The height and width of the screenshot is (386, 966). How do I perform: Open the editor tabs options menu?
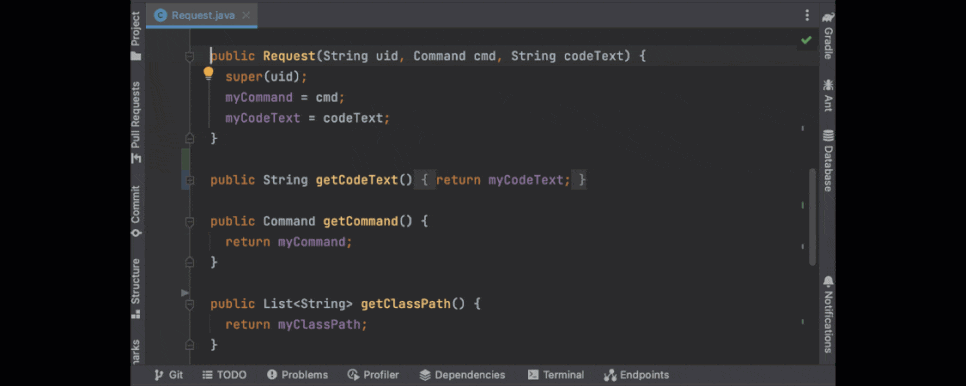(807, 15)
